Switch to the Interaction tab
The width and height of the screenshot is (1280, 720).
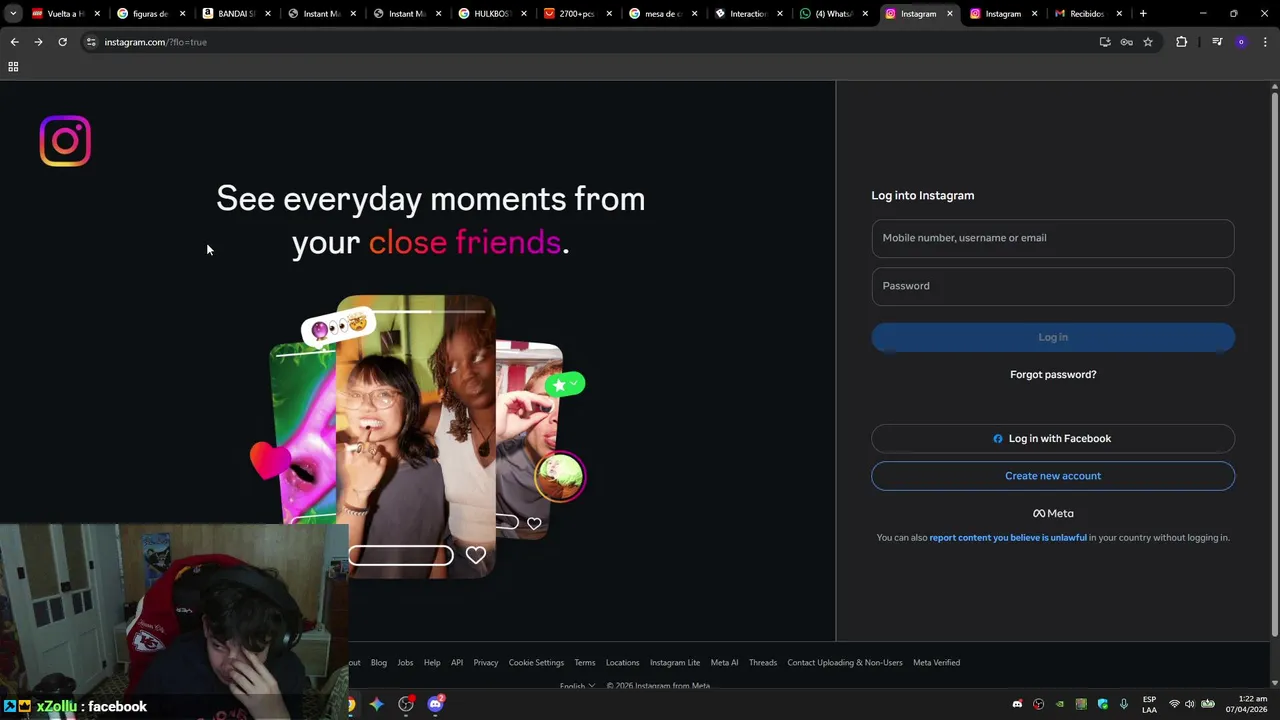tap(748, 14)
